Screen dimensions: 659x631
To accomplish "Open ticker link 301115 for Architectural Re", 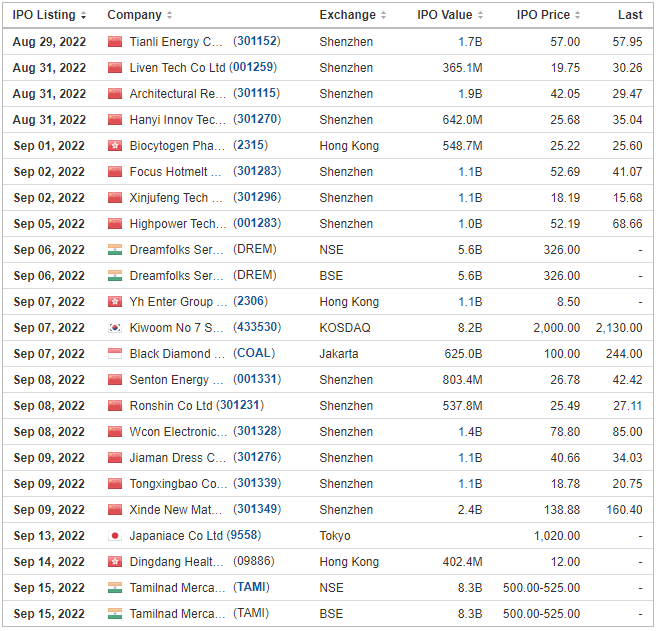I will click(x=257, y=93).
